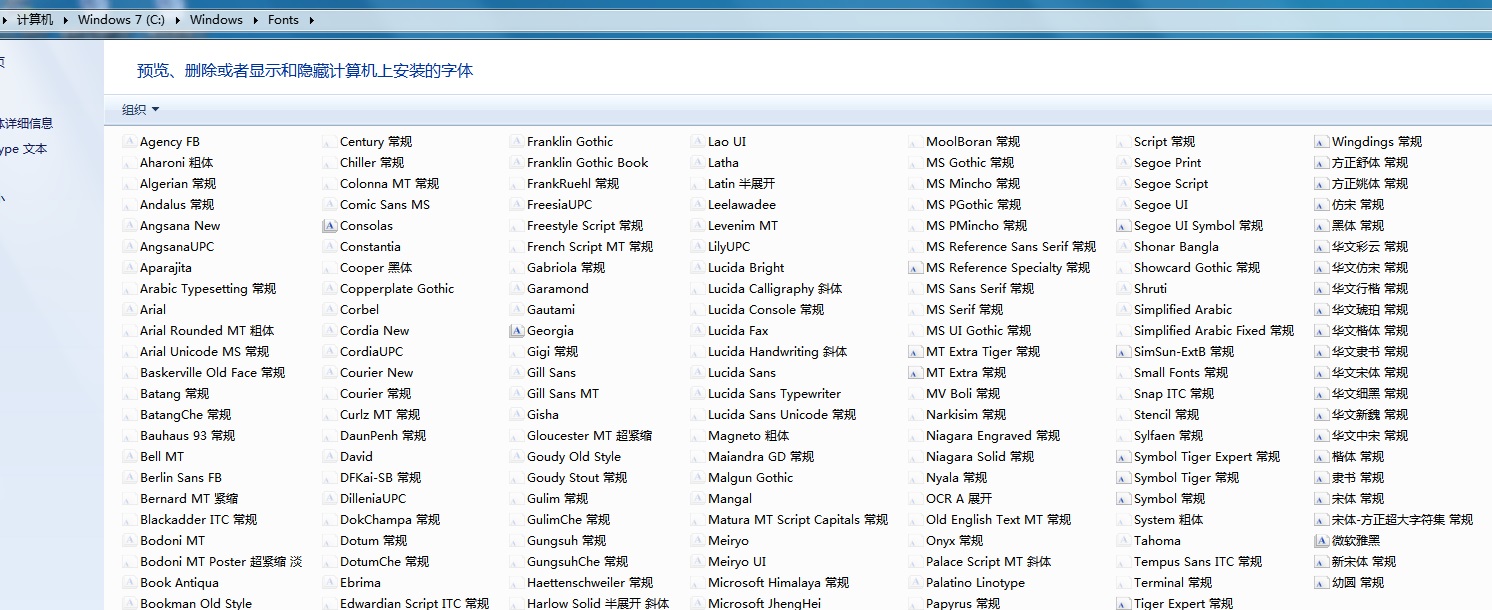Expand the dropdown after 计算机 in address bar
Viewport: 1492px width, 610px height.
[65, 19]
